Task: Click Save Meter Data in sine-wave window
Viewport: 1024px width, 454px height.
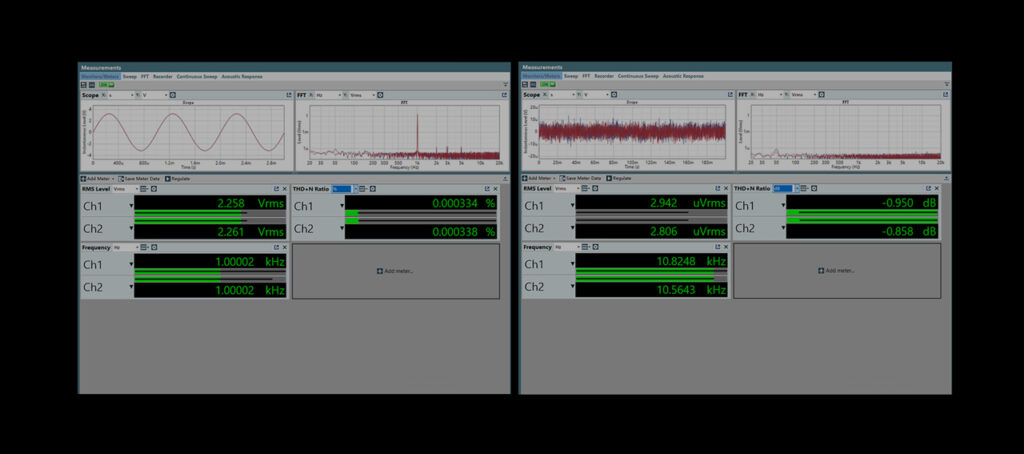Action: 139,178
